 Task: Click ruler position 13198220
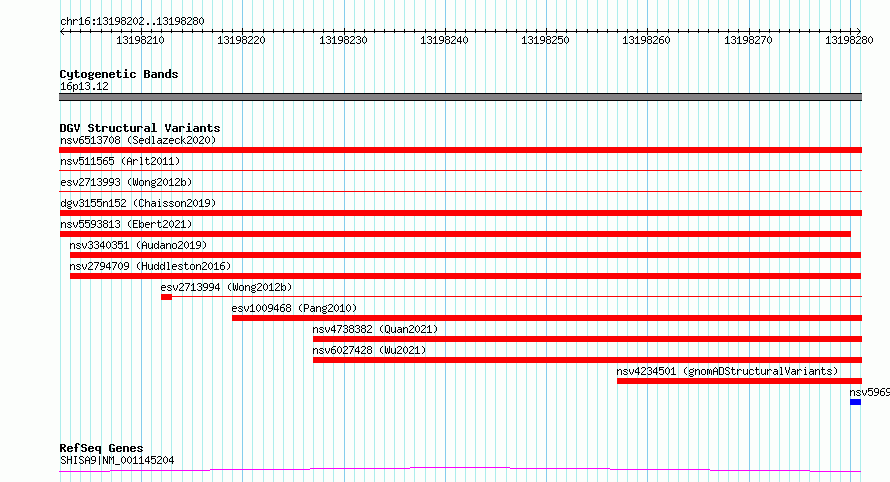point(241,40)
